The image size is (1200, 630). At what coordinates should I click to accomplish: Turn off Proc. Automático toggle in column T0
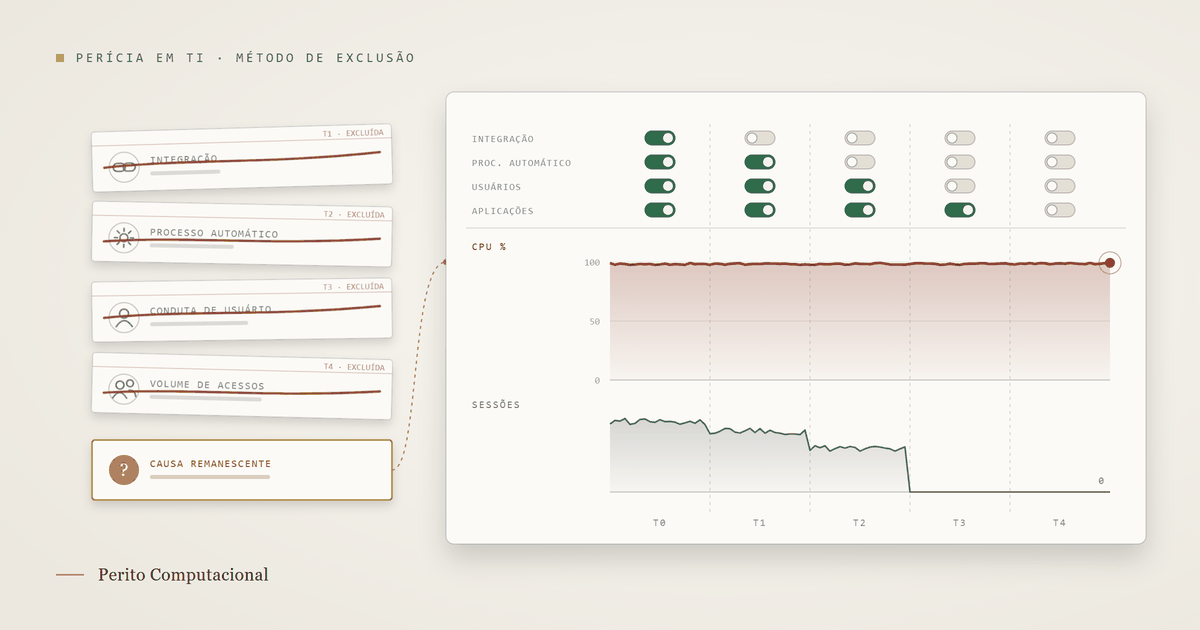point(660,162)
